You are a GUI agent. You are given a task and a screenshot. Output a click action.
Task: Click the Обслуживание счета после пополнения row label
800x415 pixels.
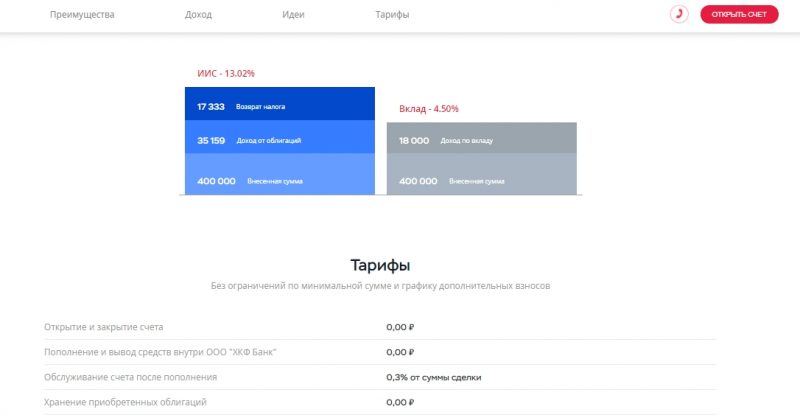[x=131, y=377]
